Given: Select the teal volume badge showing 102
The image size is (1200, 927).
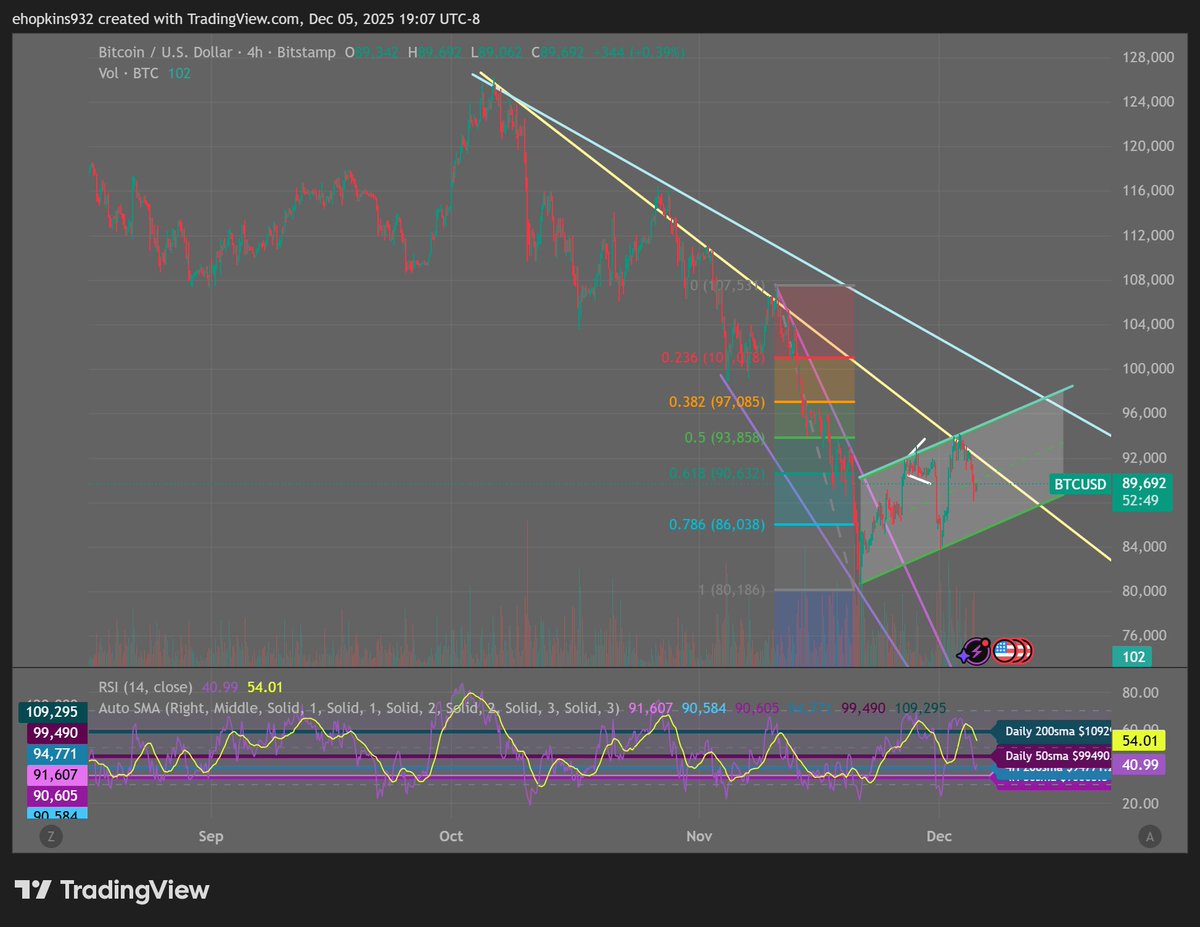Looking at the screenshot, I should click(1131, 658).
